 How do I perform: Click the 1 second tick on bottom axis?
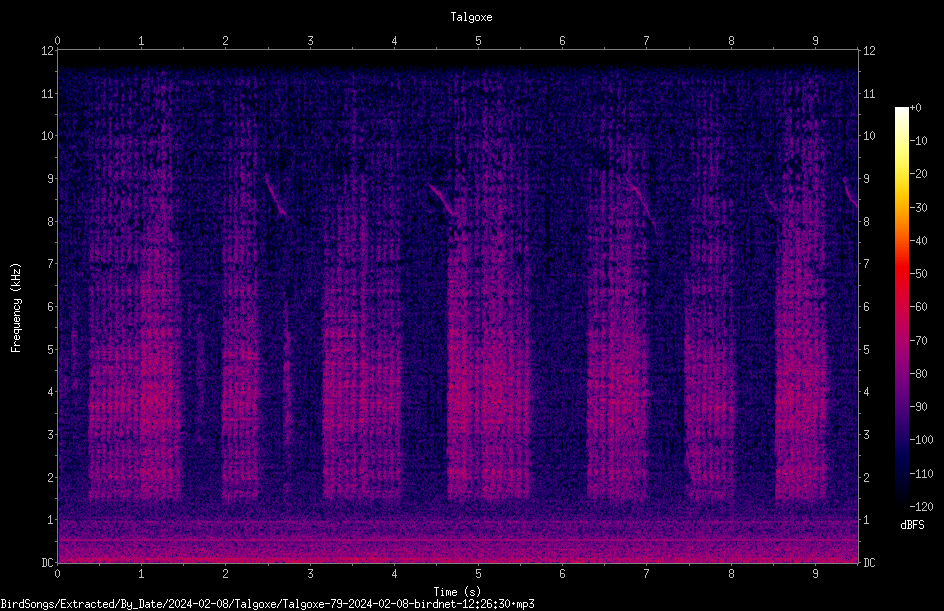point(141,574)
